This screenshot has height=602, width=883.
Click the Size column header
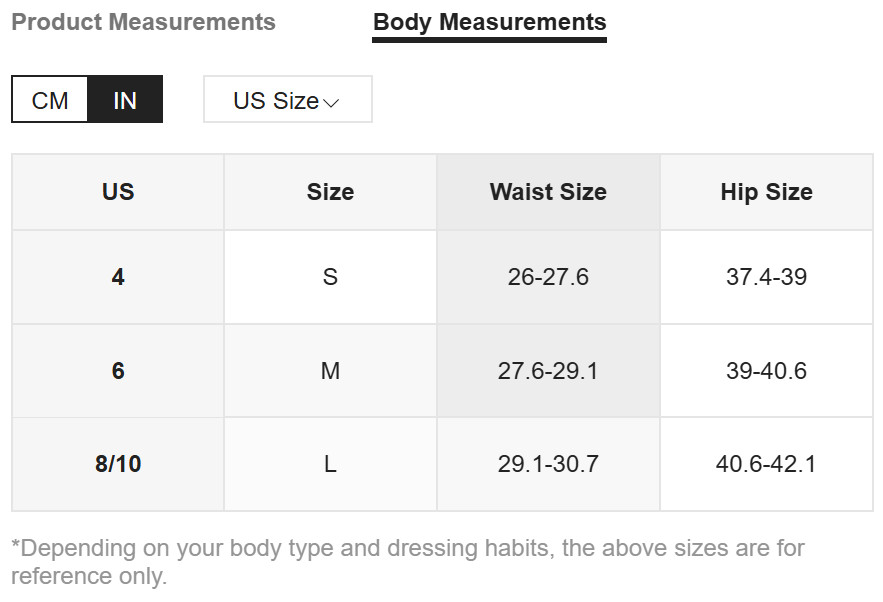coord(330,192)
